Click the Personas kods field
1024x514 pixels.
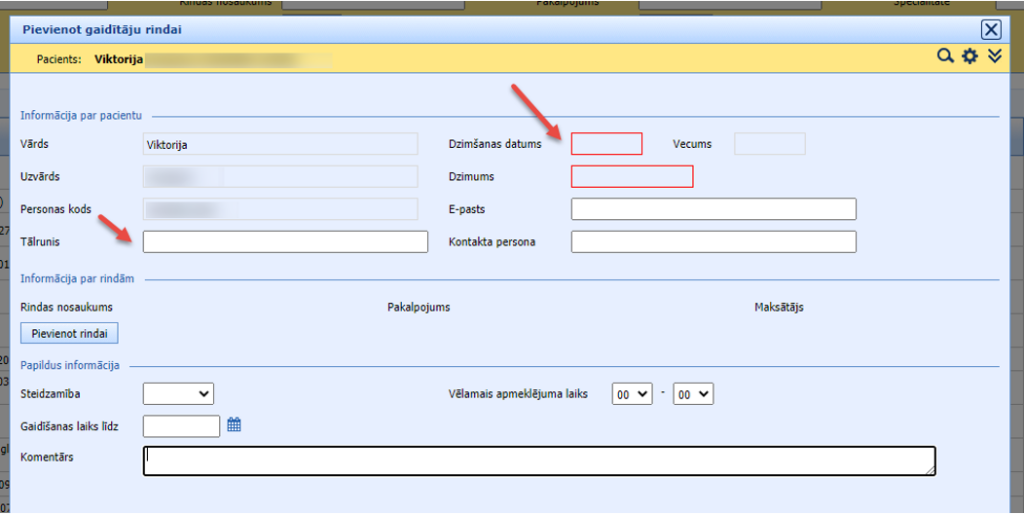(280, 209)
